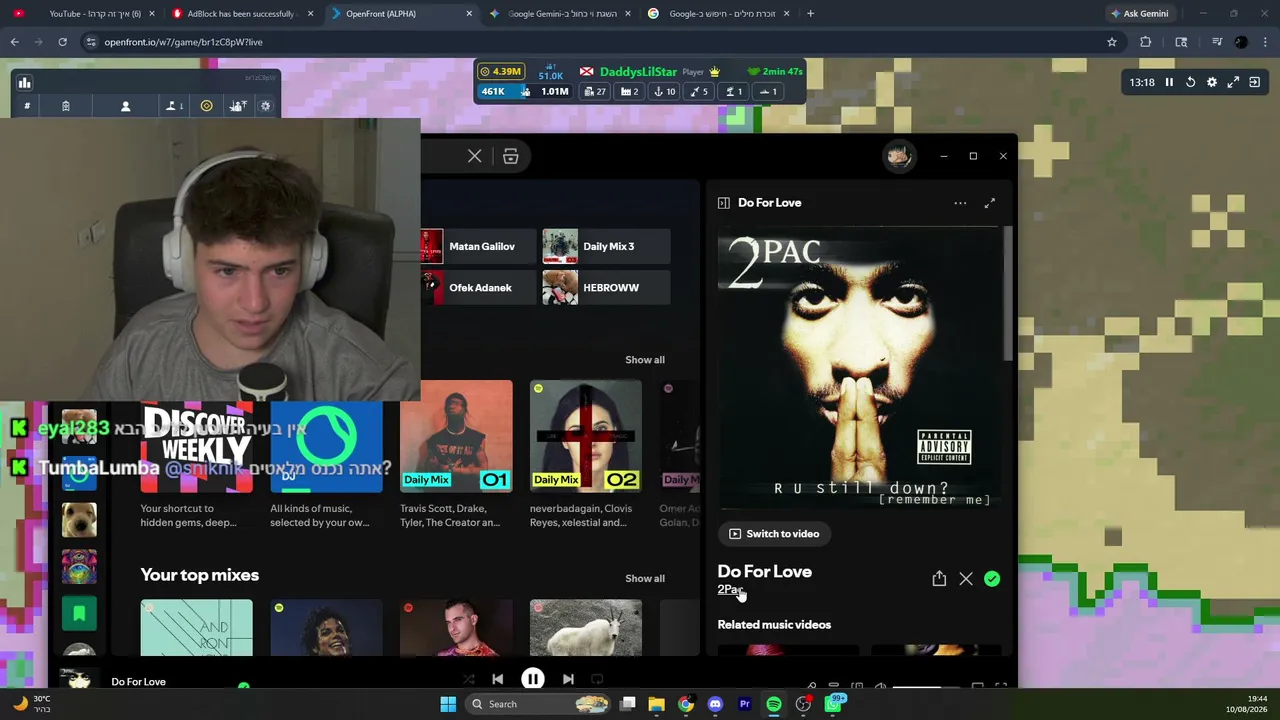Switch to video for Do For Love
The height and width of the screenshot is (720, 1280).
774,534
